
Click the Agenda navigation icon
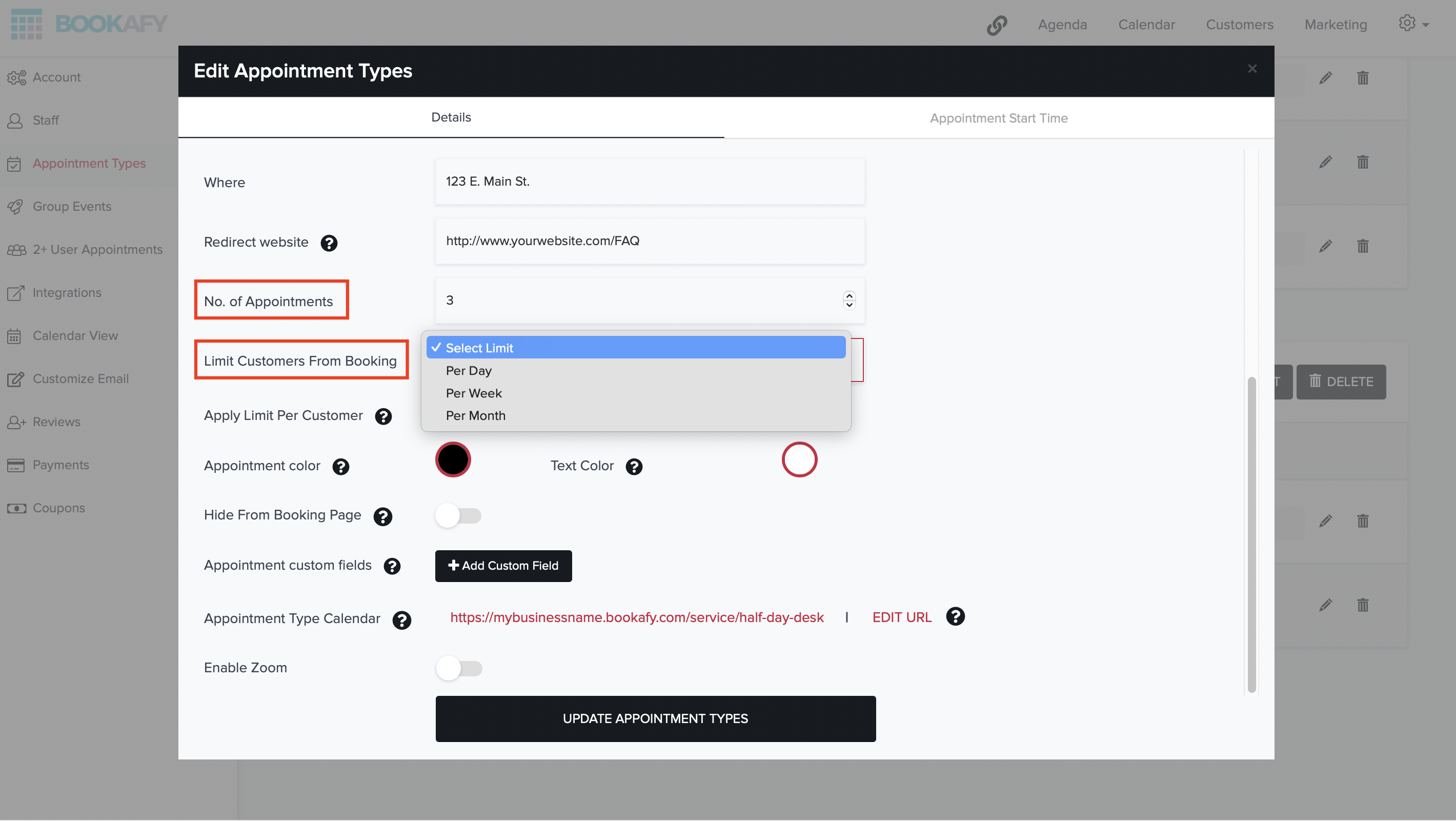tap(1062, 23)
